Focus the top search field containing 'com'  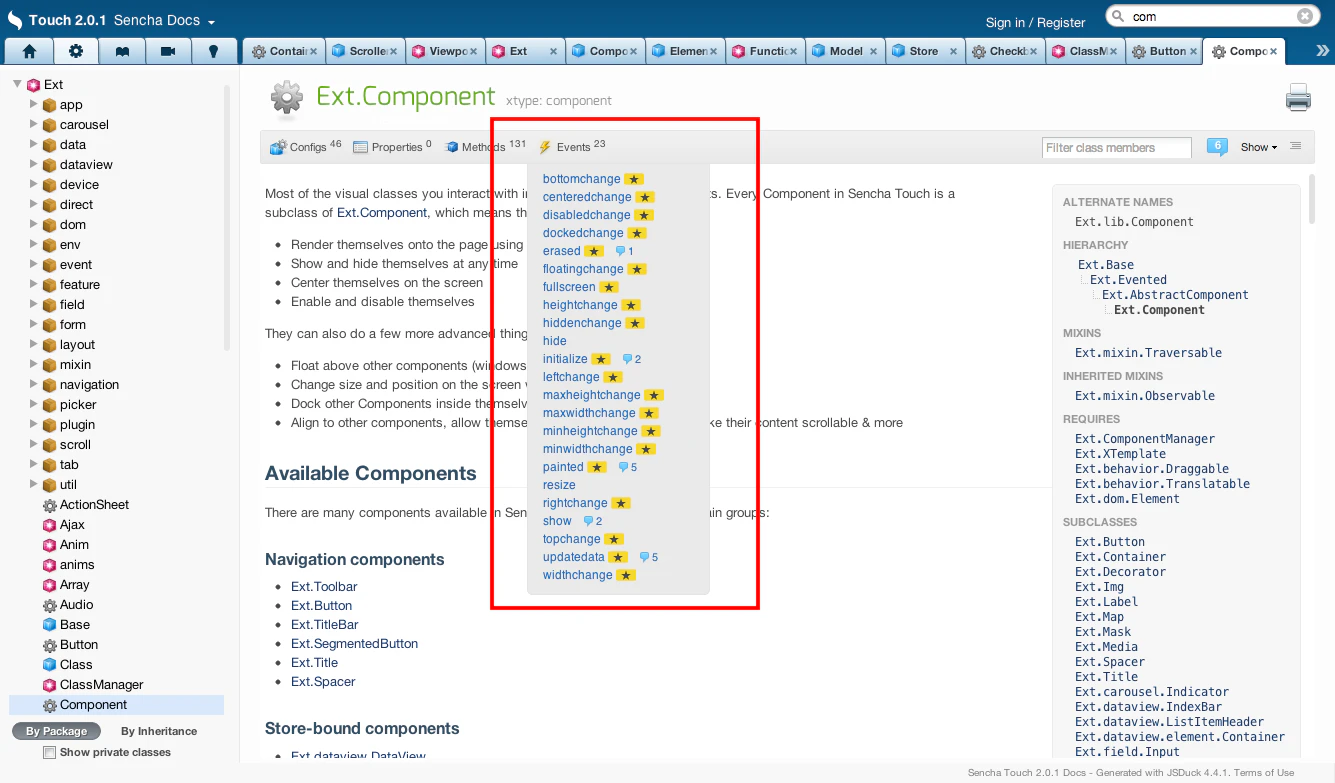pos(1211,16)
